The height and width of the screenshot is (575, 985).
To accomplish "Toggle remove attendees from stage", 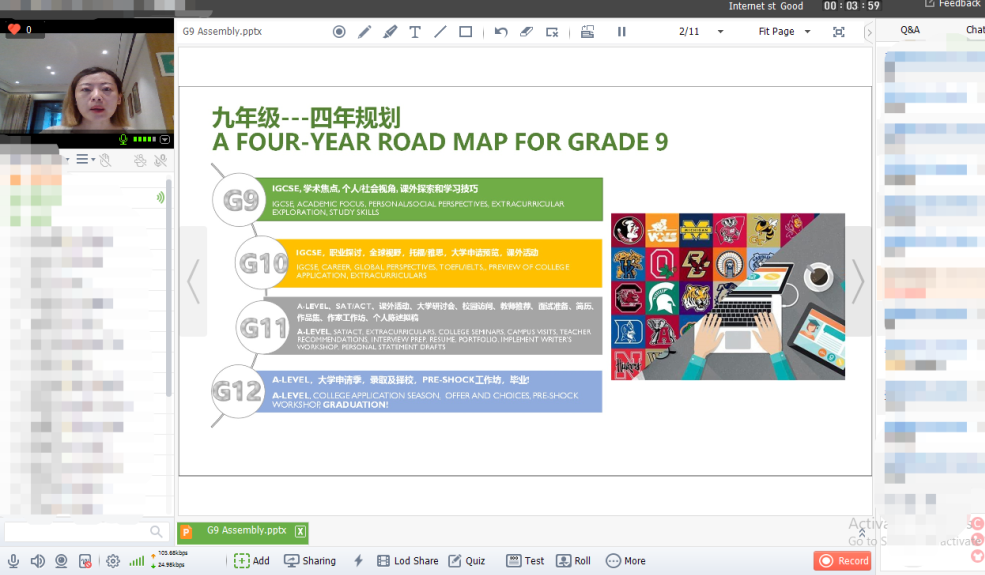I will 140,160.
